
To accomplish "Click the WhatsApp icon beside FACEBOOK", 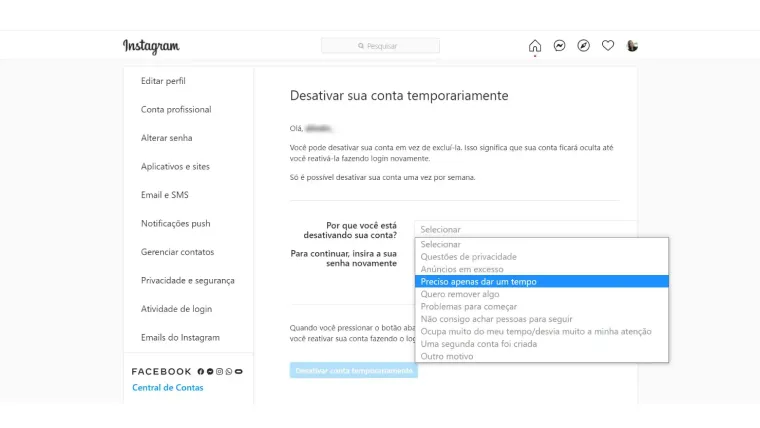I will tap(229, 371).
